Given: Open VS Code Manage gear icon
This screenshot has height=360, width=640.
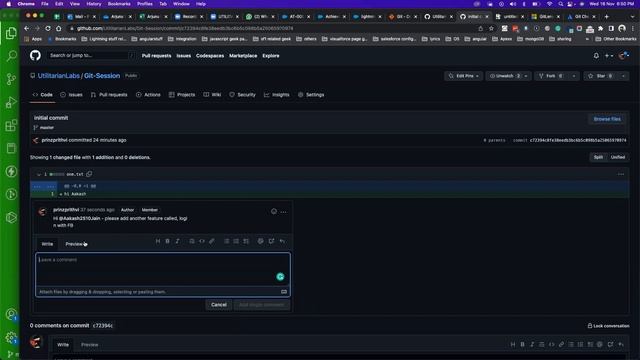Looking at the screenshot, I should tap(11, 338).
